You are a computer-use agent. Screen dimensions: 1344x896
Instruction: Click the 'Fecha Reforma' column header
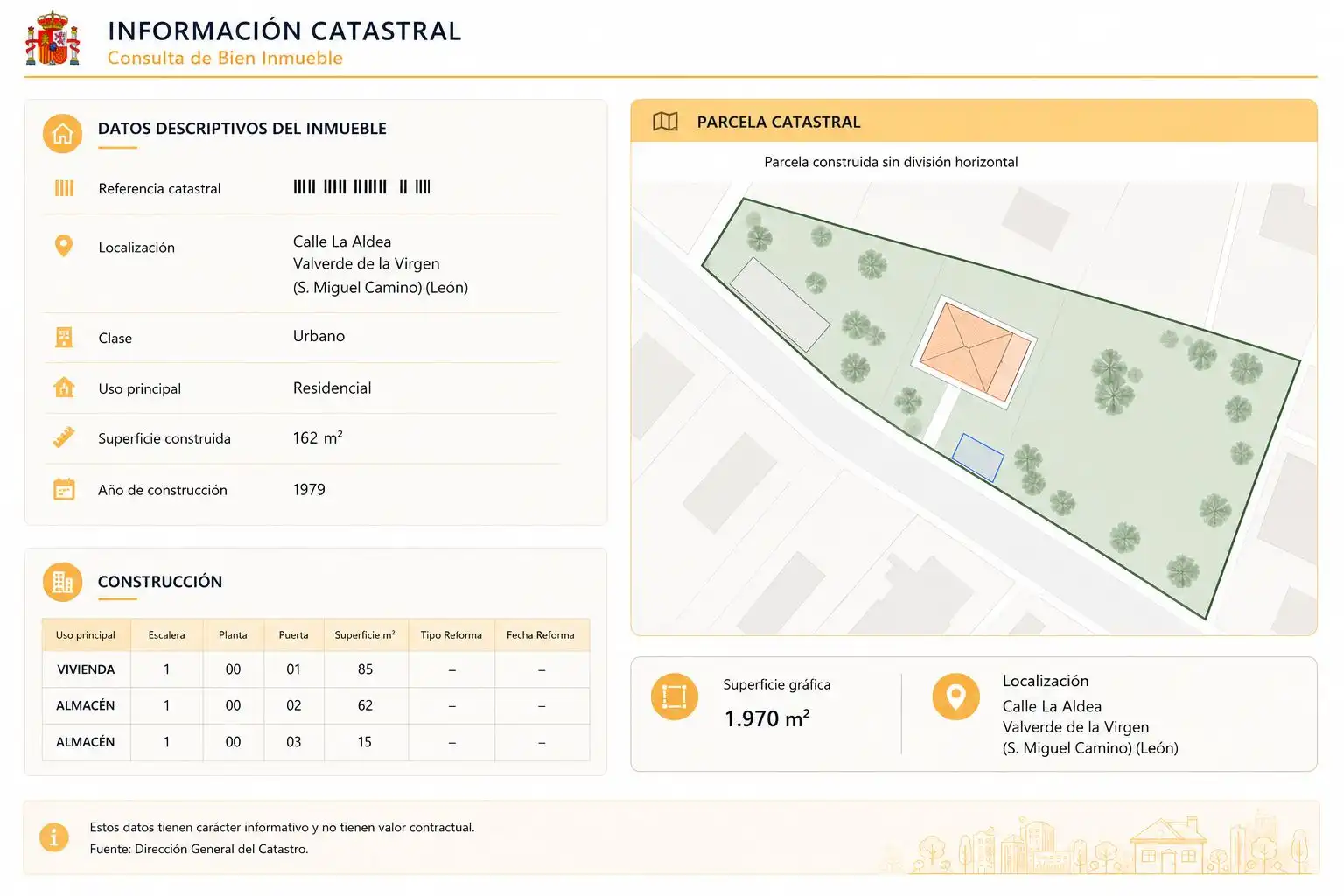[541, 635]
